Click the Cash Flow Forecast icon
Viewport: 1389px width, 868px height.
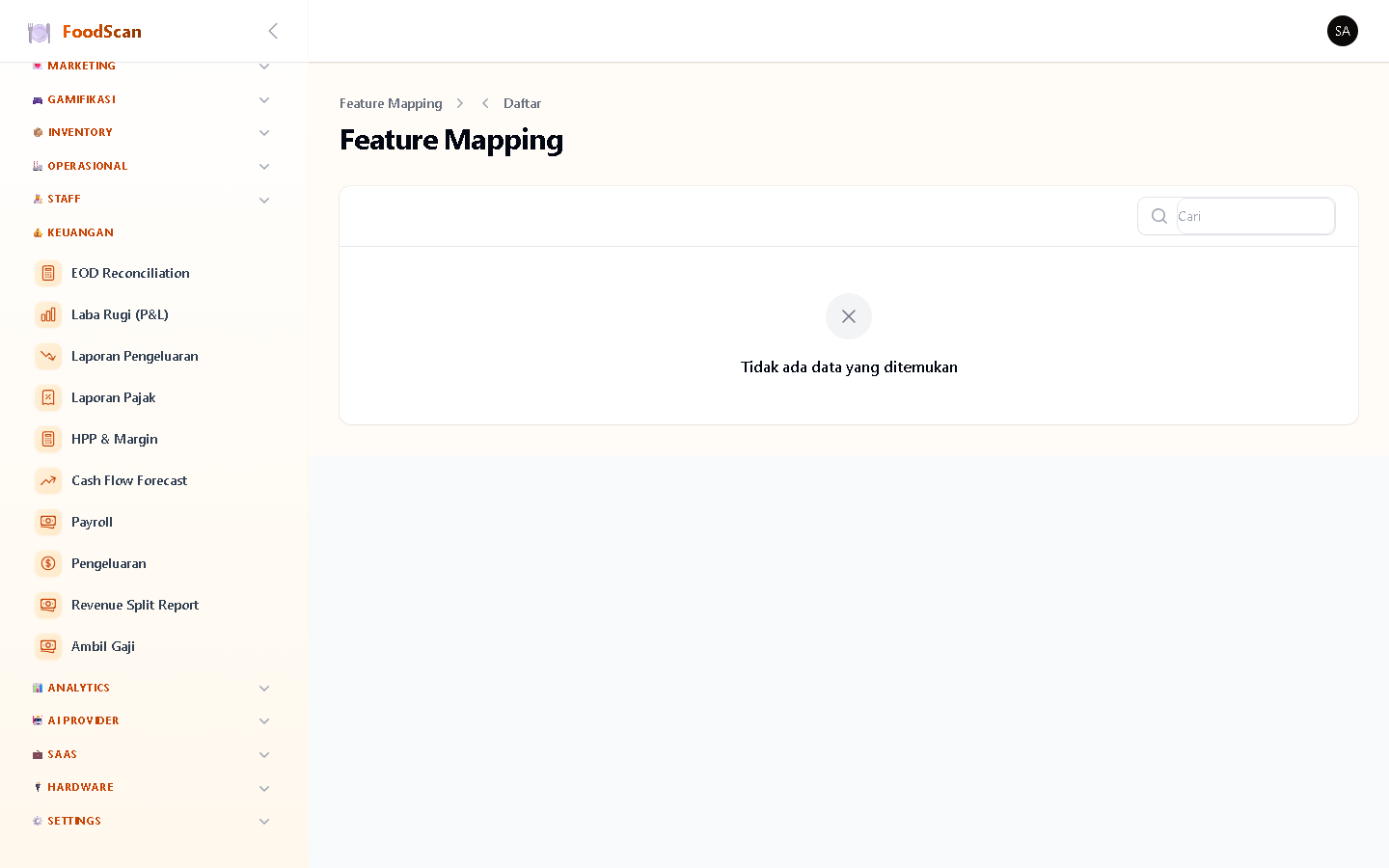(48, 480)
